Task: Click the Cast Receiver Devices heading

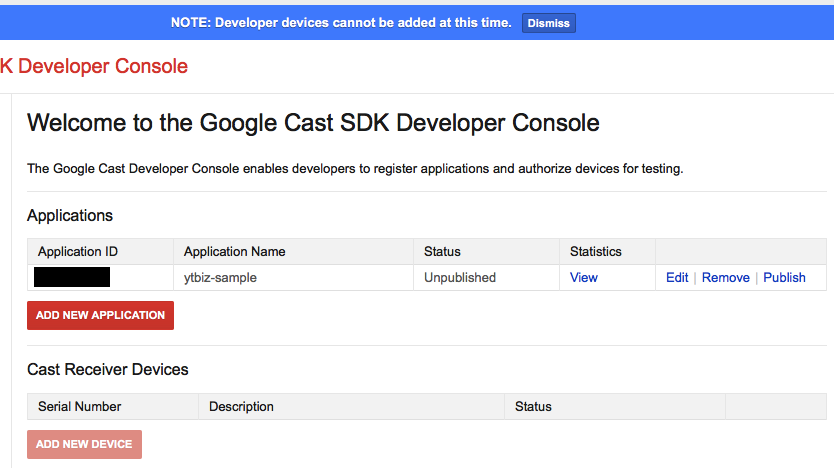Action: (107, 370)
